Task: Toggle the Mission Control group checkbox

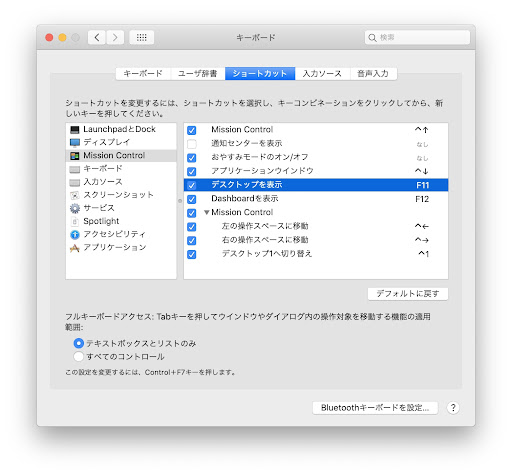Action: tap(192, 213)
